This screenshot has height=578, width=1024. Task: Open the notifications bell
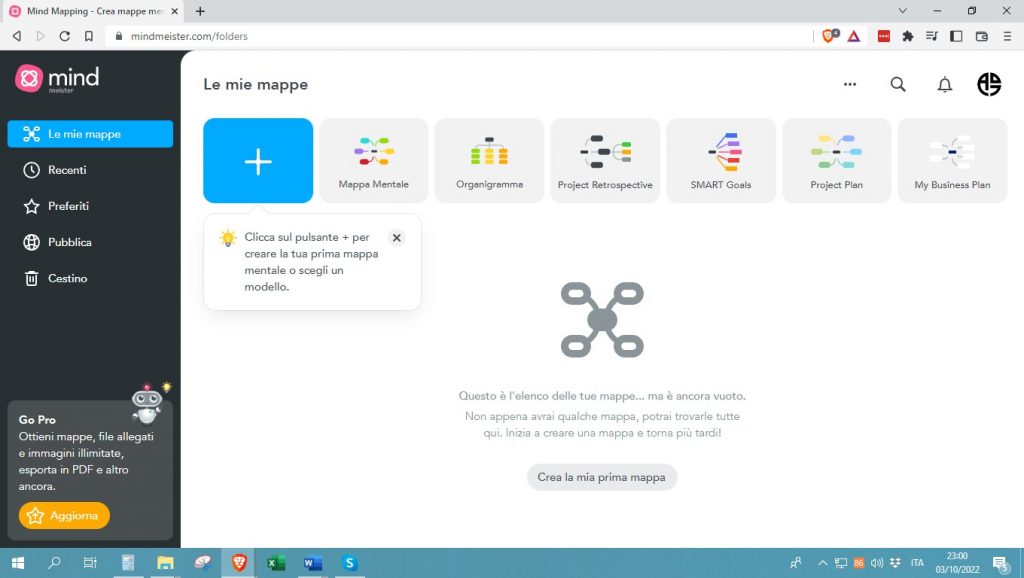[944, 85]
